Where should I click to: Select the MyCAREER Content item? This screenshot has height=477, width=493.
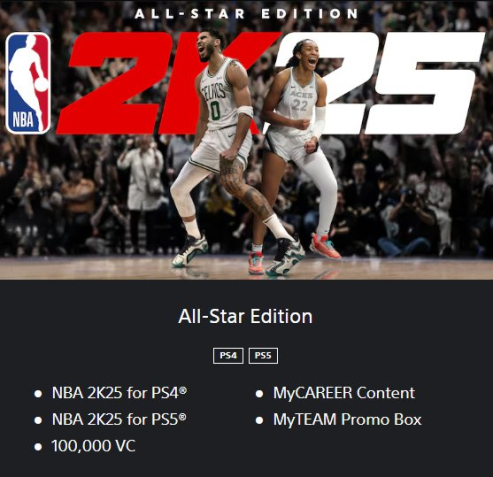tap(344, 393)
